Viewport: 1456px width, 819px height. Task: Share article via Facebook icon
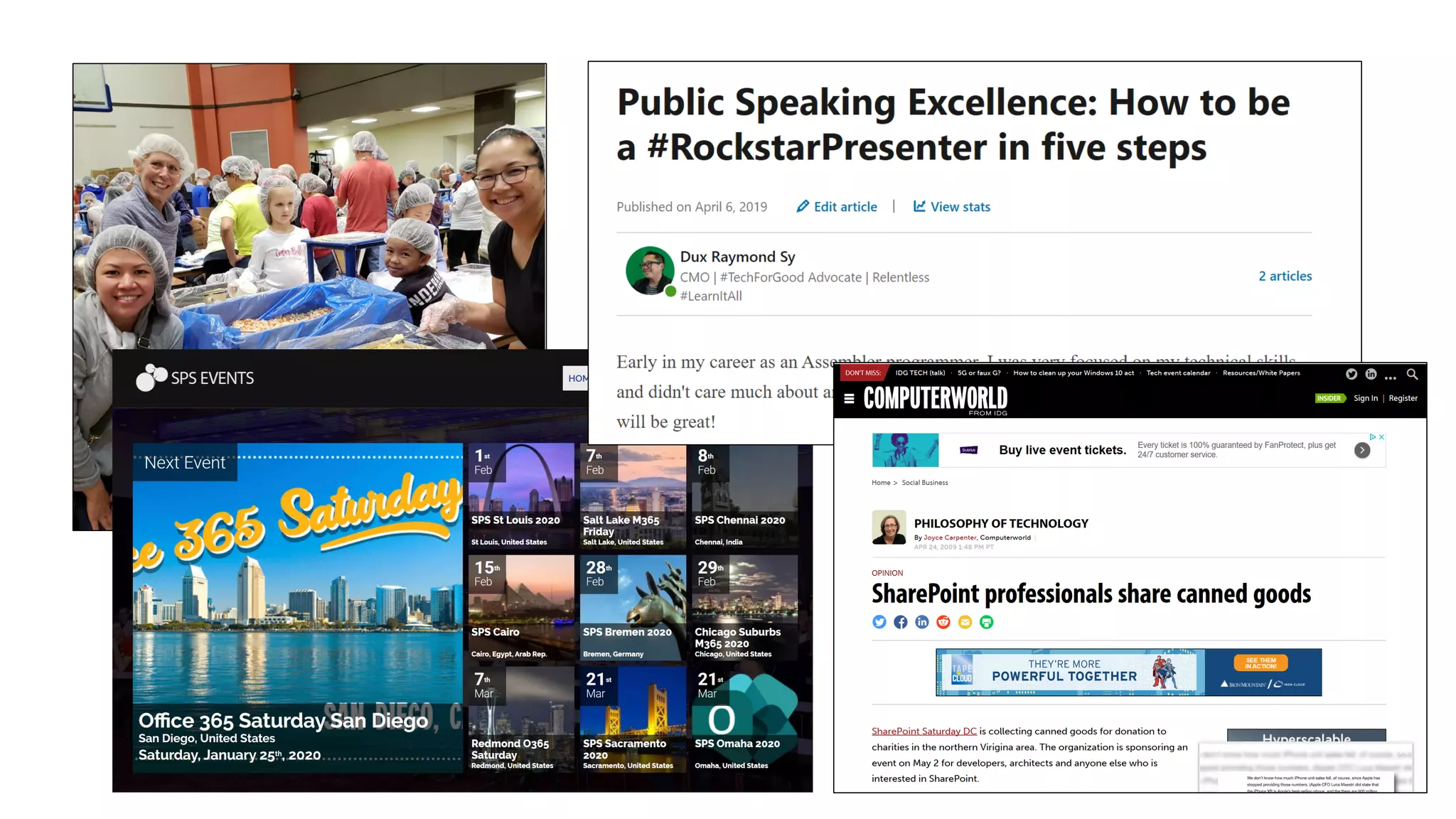tap(901, 622)
